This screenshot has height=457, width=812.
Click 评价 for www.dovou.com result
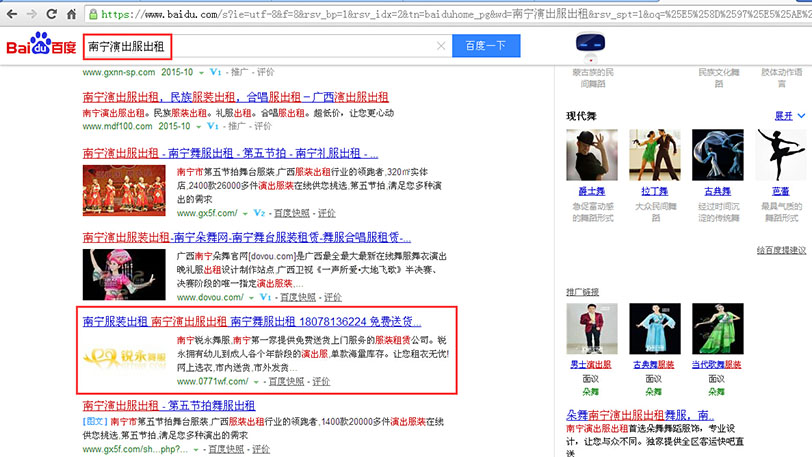[x=333, y=297]
